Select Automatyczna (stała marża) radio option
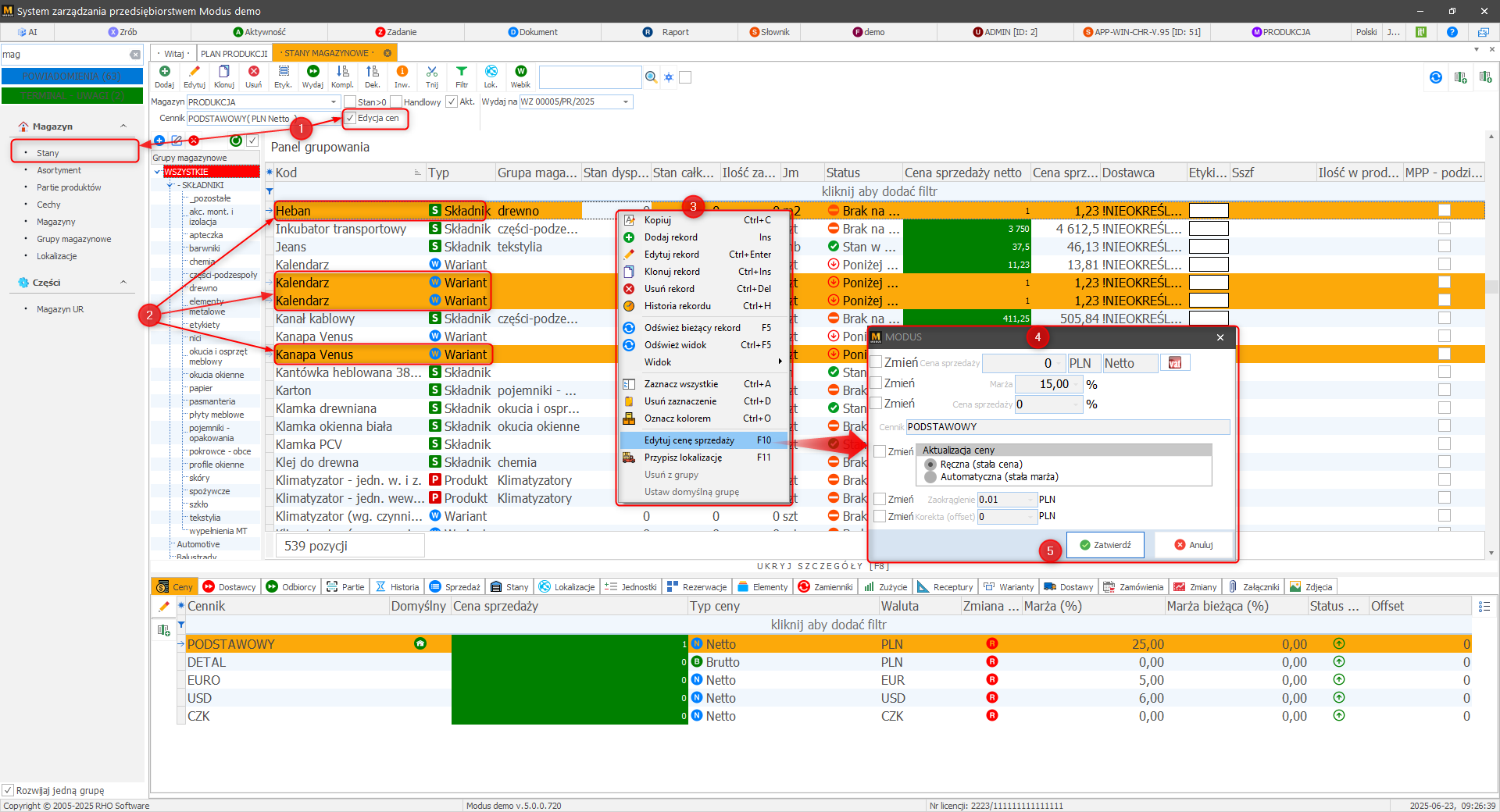 [930, 477]
